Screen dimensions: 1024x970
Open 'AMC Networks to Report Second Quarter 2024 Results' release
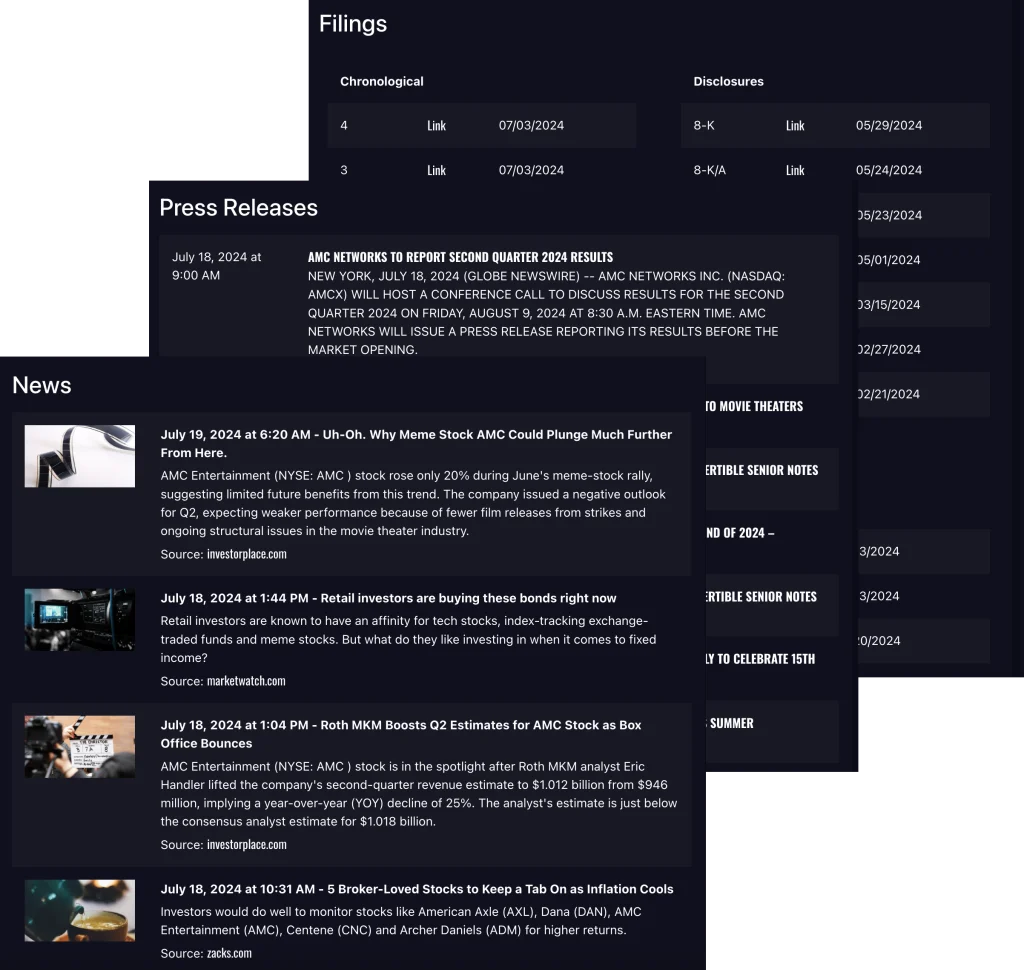tap(460, 257)
